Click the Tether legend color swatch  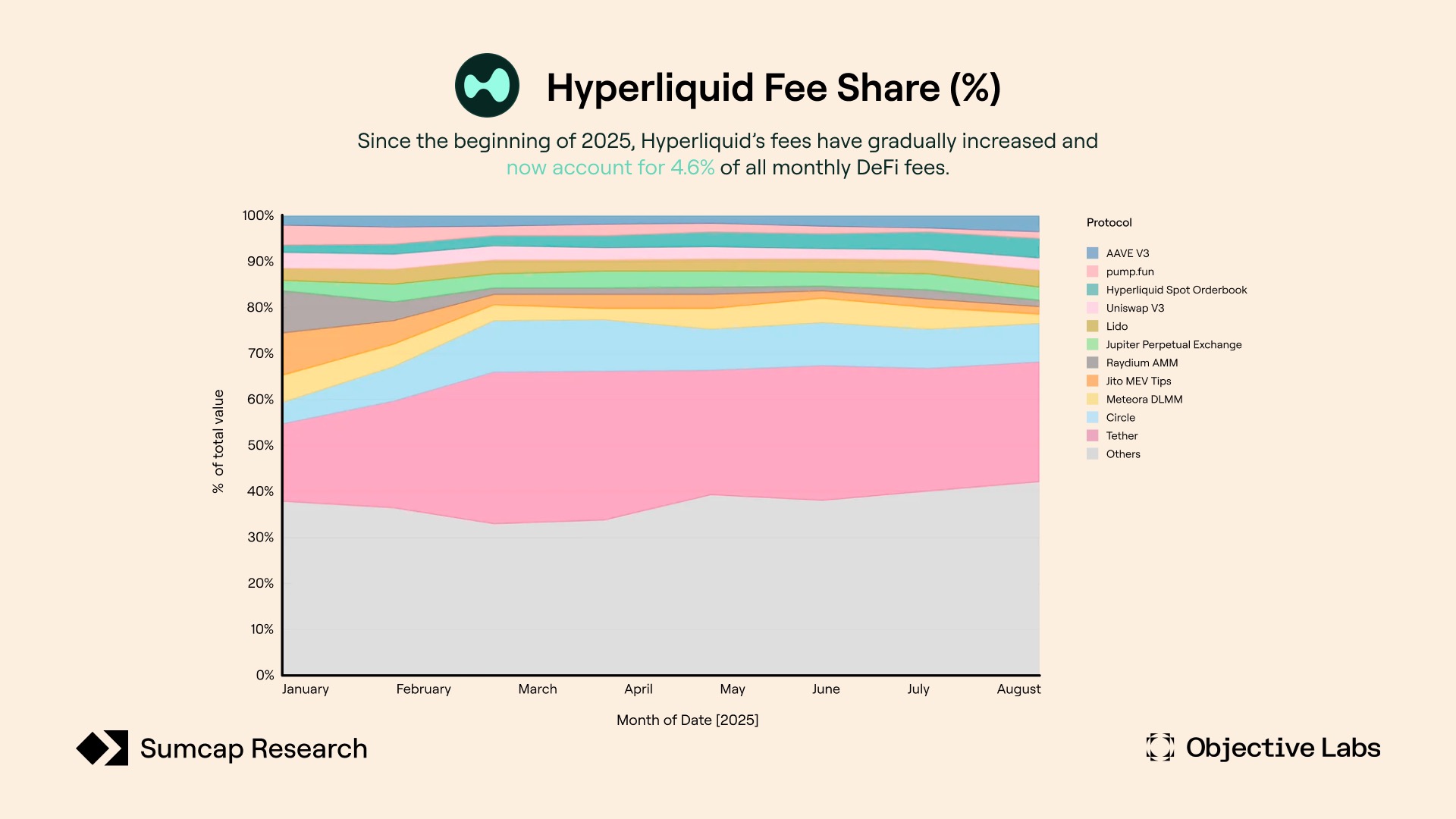point(1092,435)
